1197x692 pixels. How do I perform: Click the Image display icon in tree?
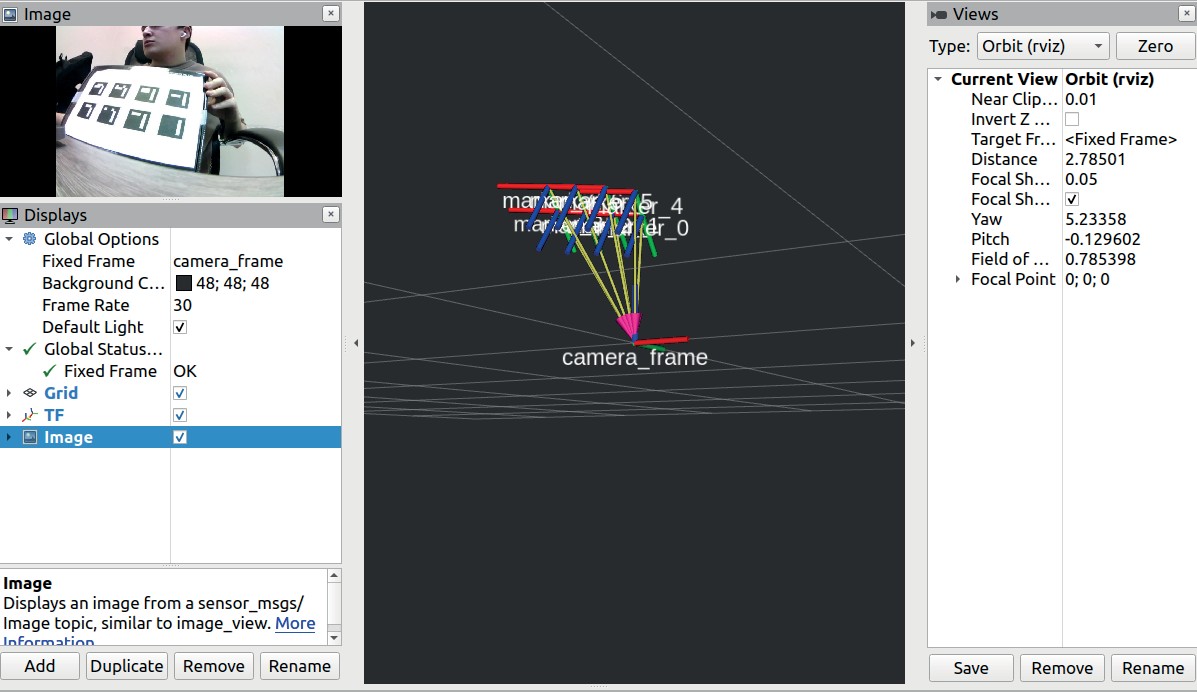click(x=30, y=437)
